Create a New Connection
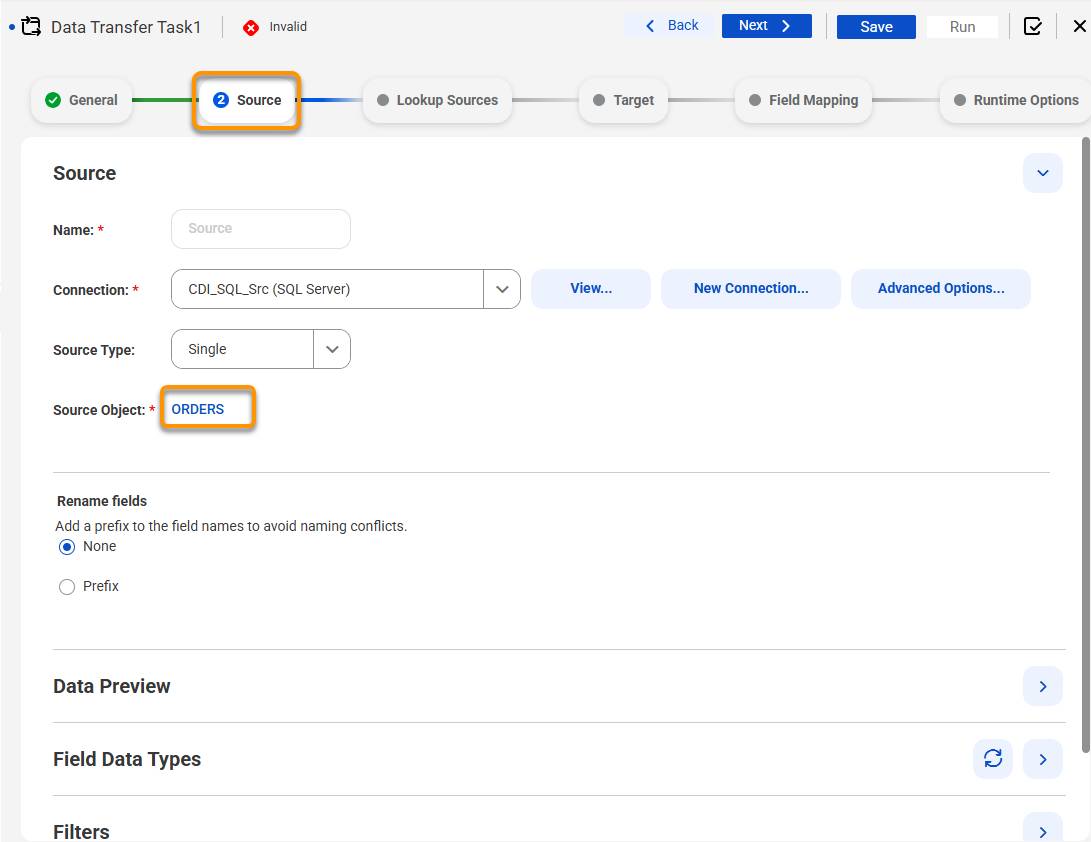Screen dimensions: 1091x842 (x=751, y=288)
